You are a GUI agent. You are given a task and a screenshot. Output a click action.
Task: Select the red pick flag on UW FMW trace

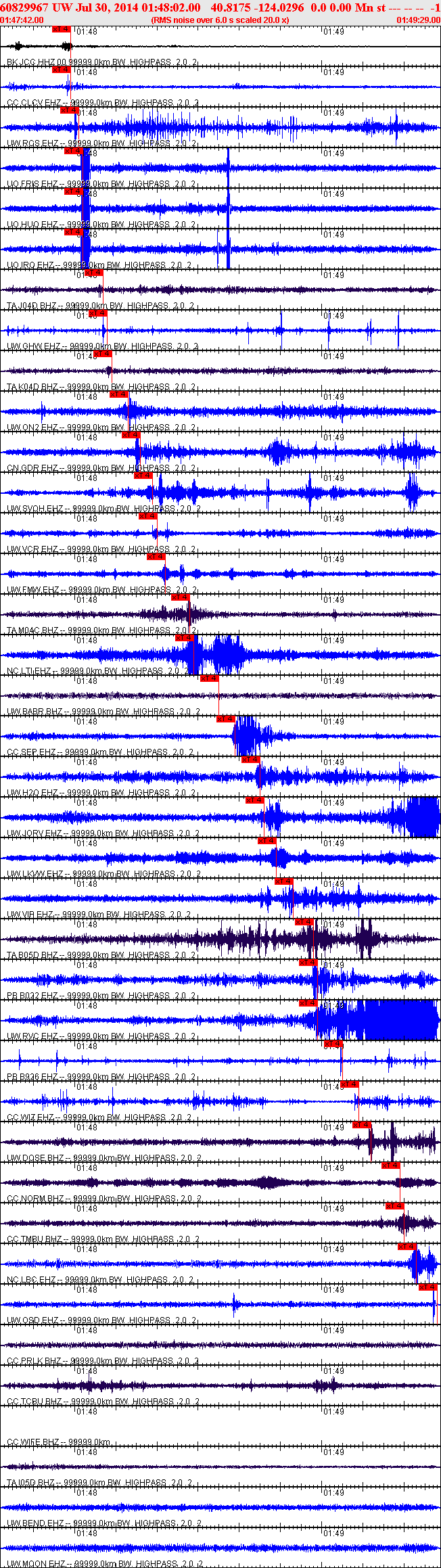pyautogui.click(x=155, y=557)
